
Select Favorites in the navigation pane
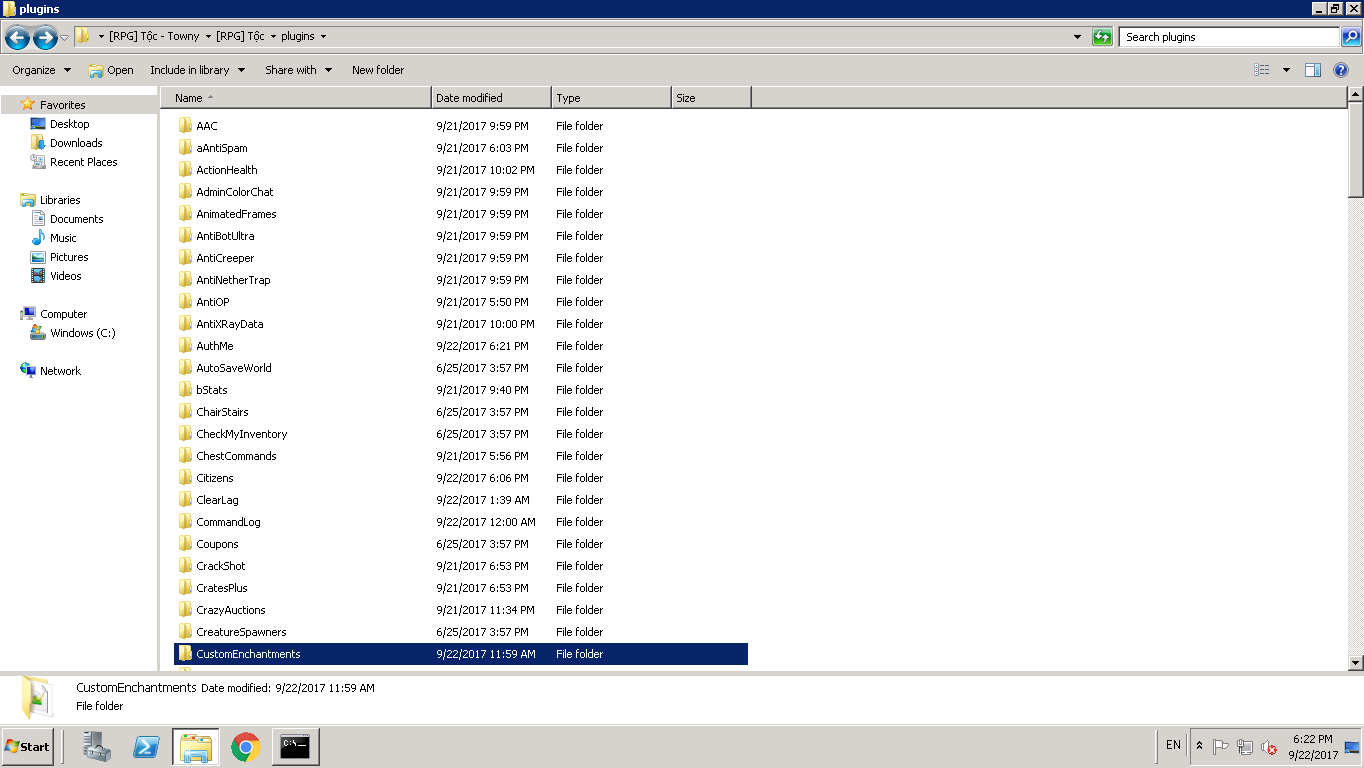62,105
